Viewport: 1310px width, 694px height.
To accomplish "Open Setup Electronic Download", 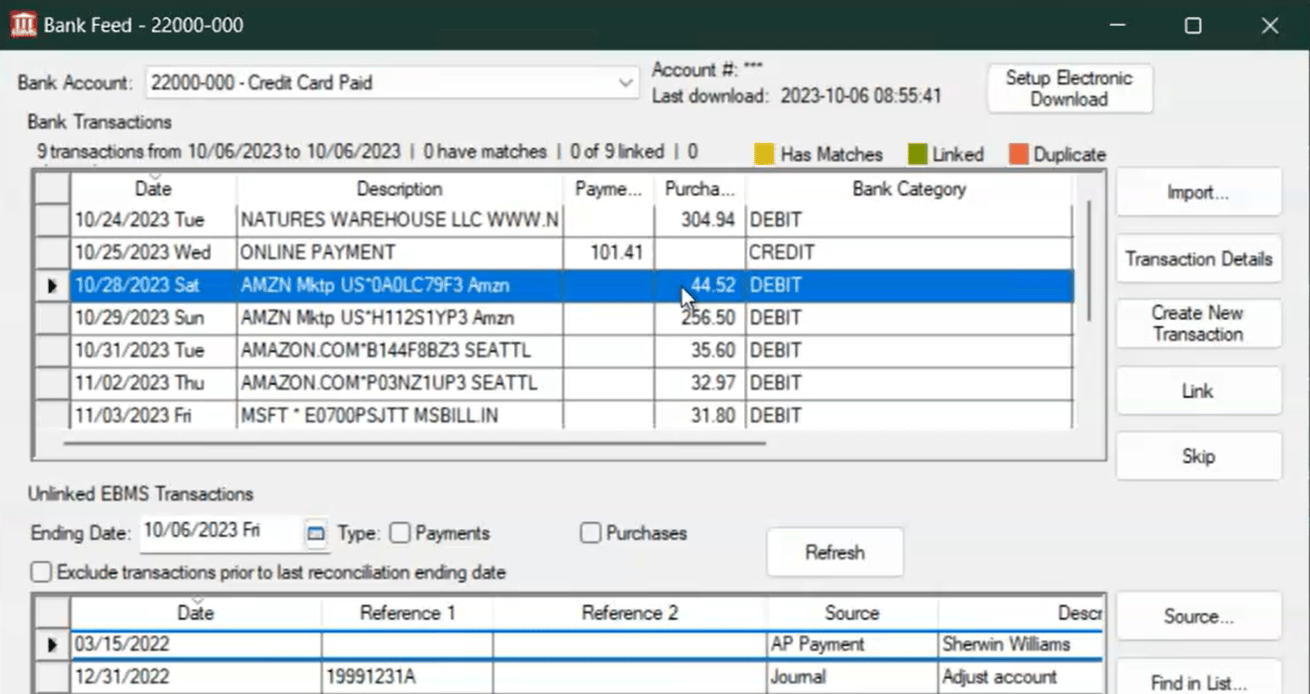I will 1069,88.
